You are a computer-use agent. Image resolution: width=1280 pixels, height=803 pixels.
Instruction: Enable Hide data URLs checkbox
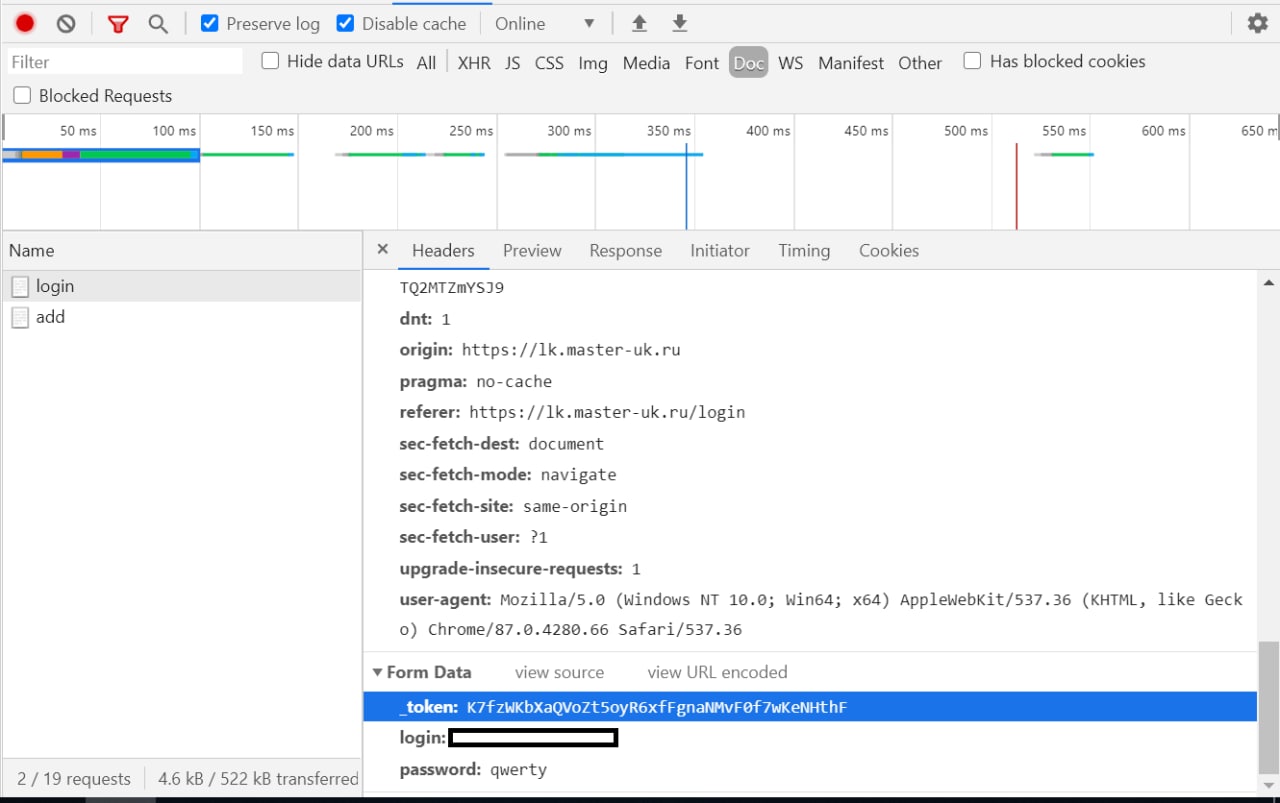tap(270, 61)
